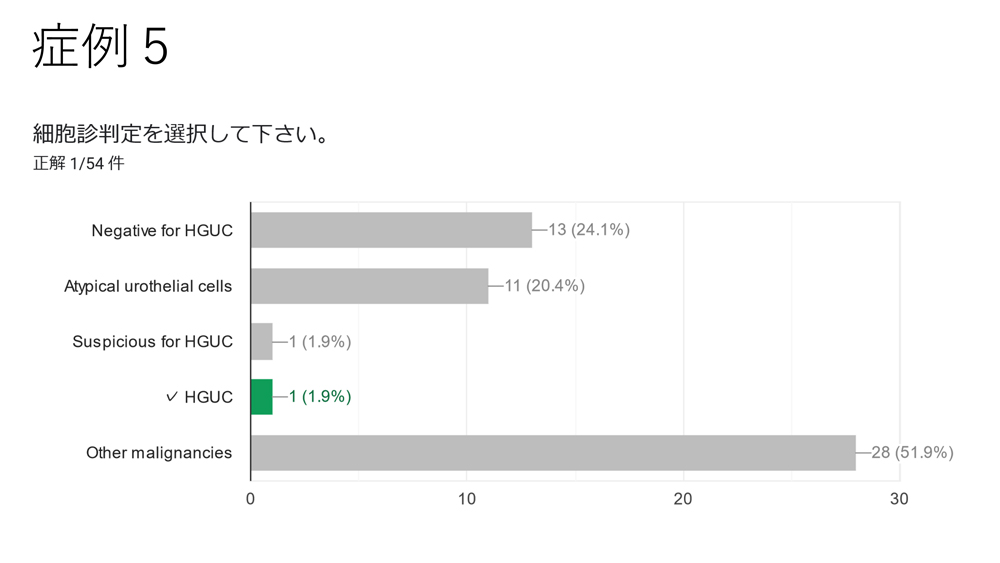1000x563 pixels.
Task: Select the Suspicious for HGUC bar
Action: (261, 341)
